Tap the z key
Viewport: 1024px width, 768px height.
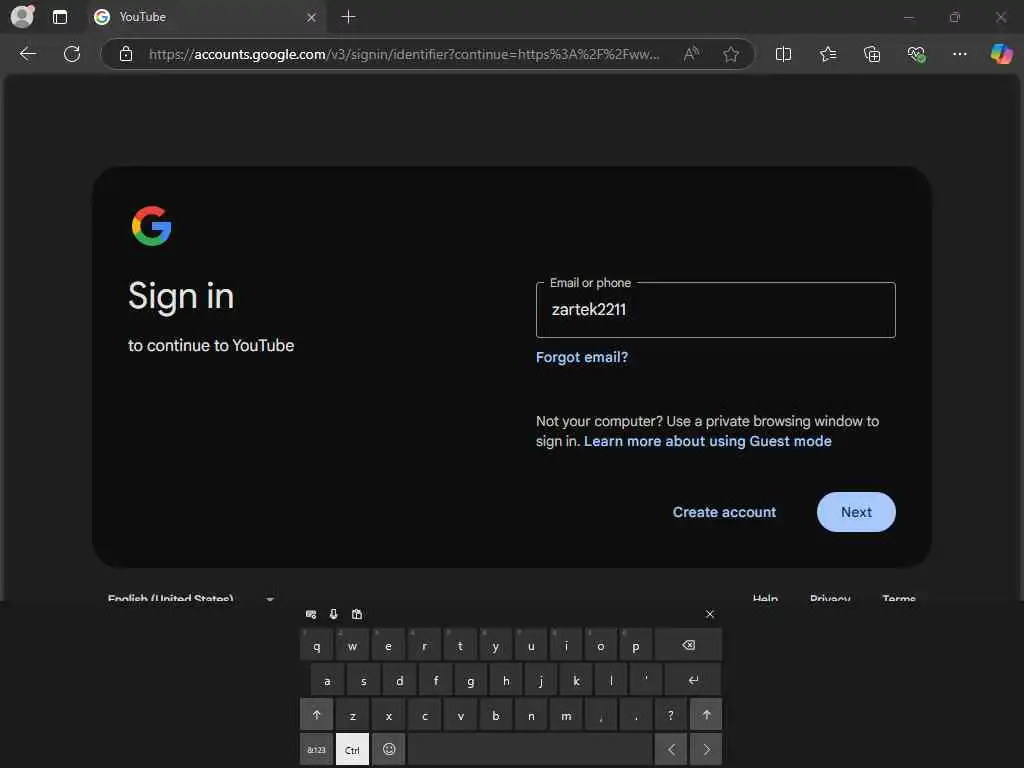click(353, 714)
